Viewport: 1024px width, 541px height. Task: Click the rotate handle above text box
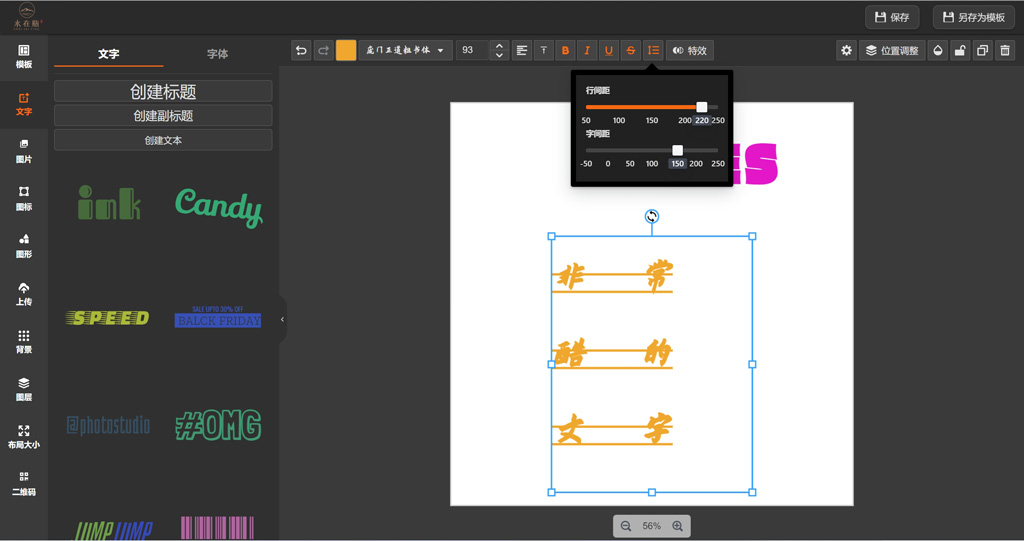(x=652, y=216)
